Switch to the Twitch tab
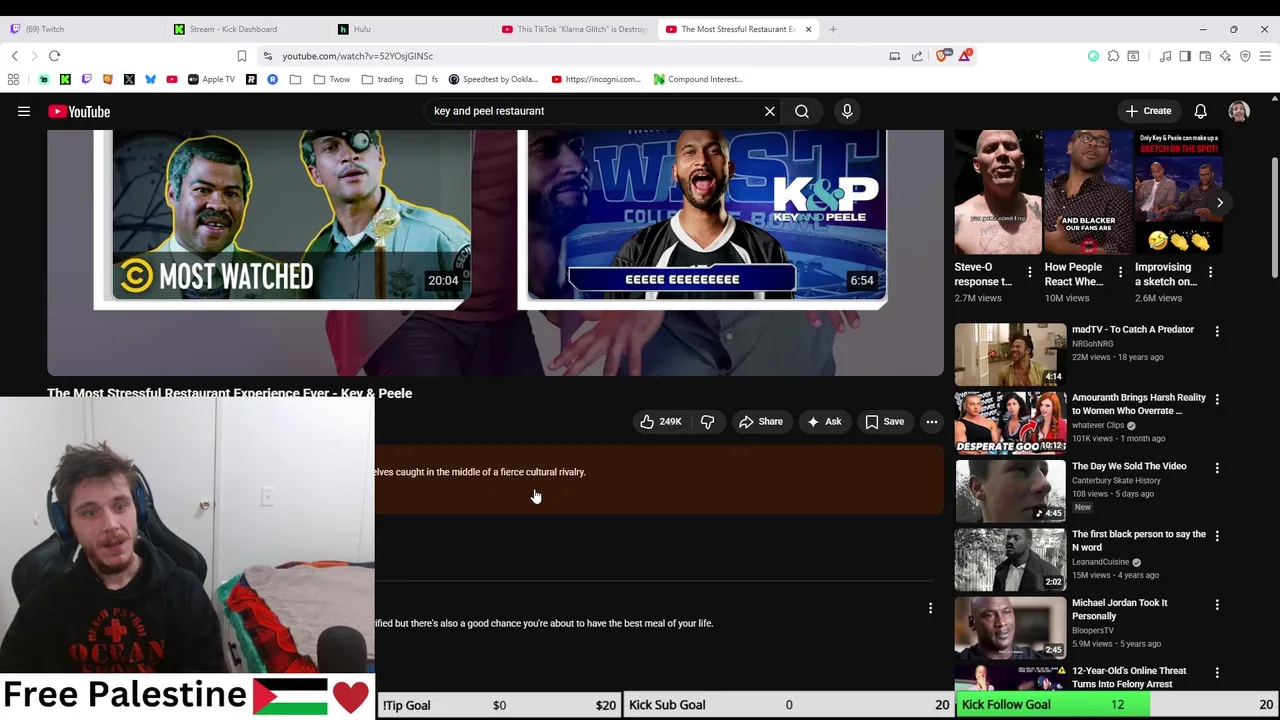Image resolution: width=1280 pixels, height=720 pixels. point(82,29)
